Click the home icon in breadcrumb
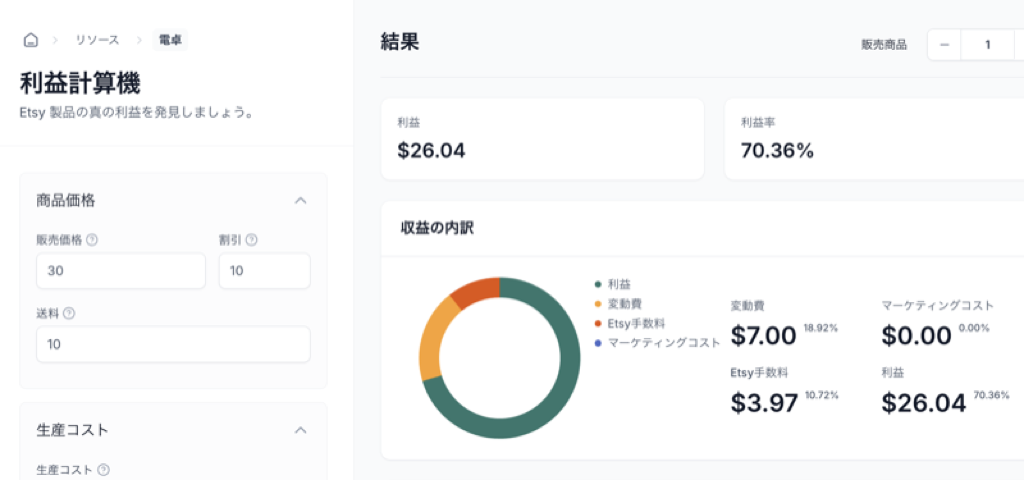The width and height of the screenshot is (1024, 480). 31,40
